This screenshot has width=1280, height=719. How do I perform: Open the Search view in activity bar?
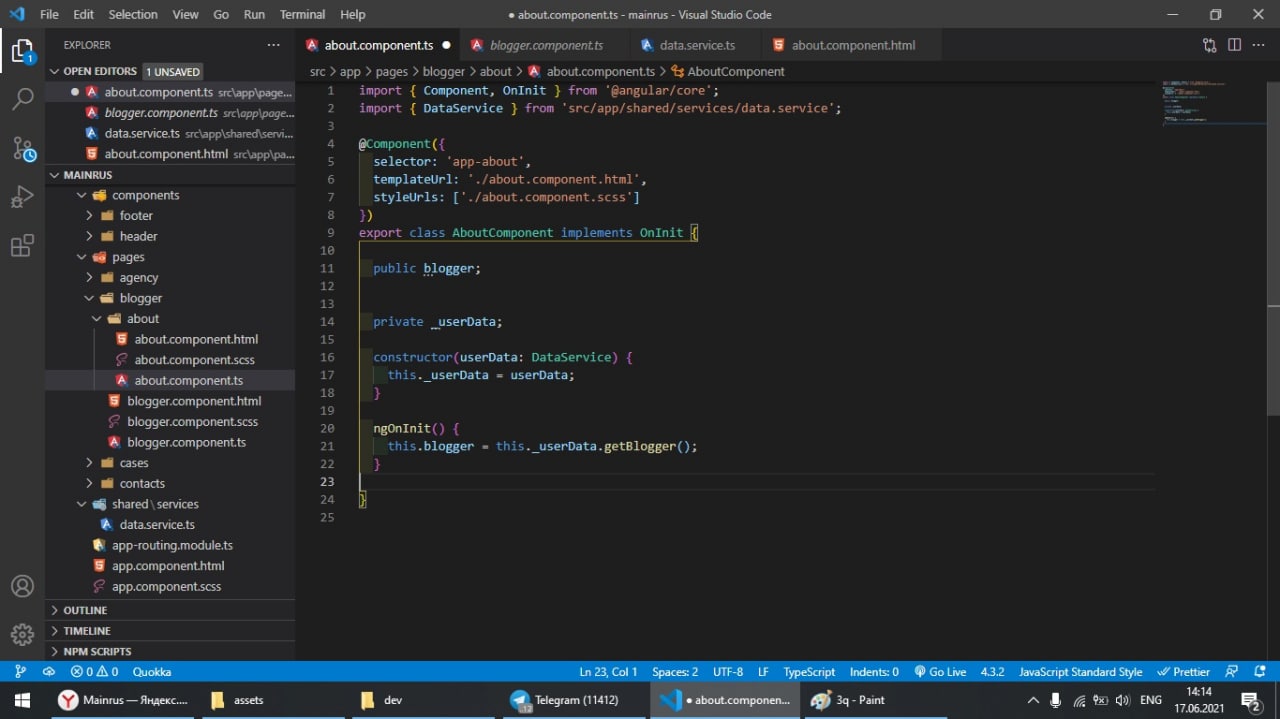(x=22, y=99)
